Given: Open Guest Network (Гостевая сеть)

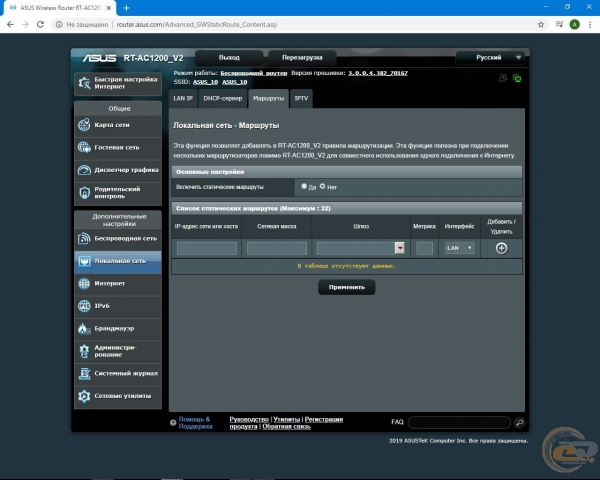Looking at the screenshot, I should pyautogui.click(x=118, y=147).
